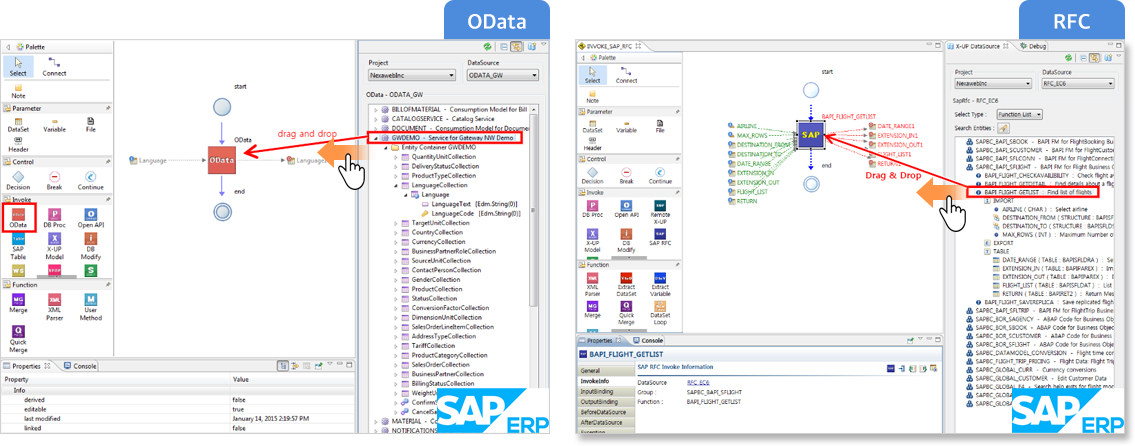Select the INVOKE_SAP_RFC editor tab
The image size is (1135, 446).
(x=607, y=46)
